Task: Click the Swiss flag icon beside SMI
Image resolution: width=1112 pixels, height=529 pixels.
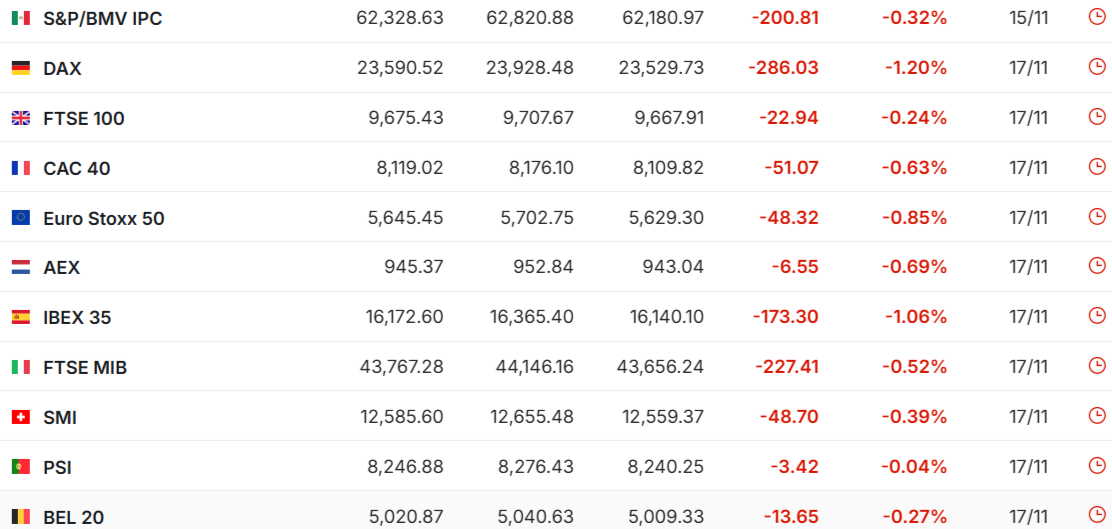Action: [20, 417]
